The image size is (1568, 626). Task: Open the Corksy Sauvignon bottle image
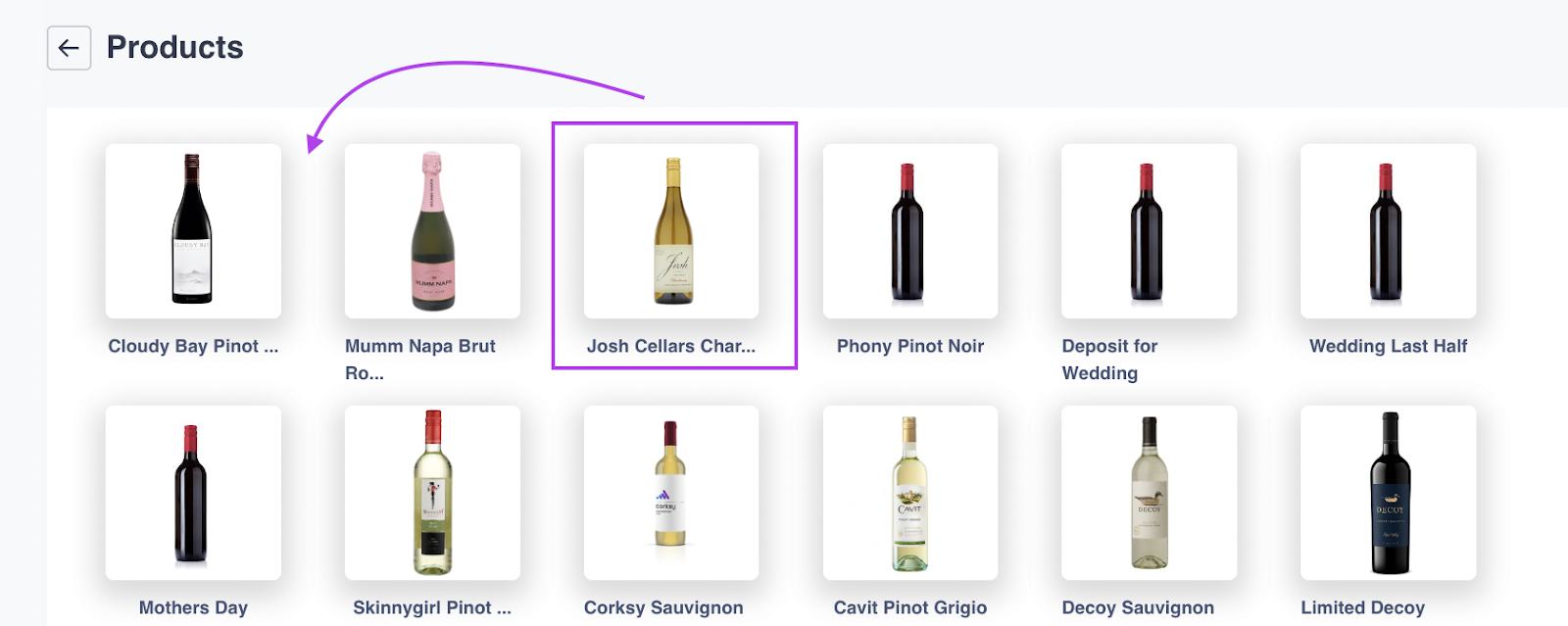click(x=671, y=493)
